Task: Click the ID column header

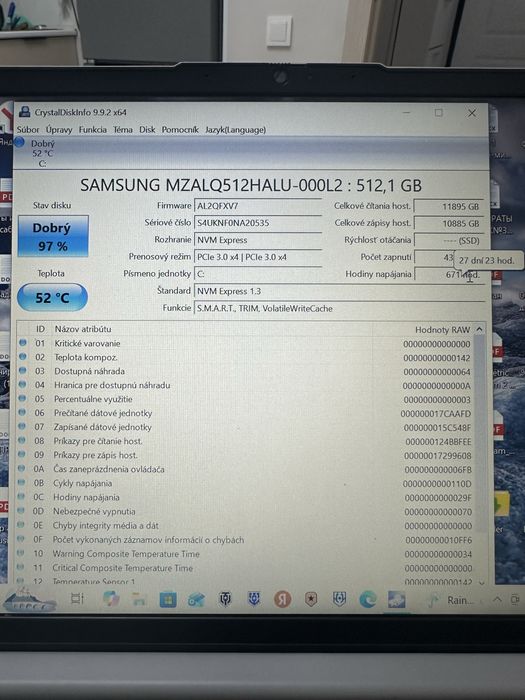Action: [40, 329]
